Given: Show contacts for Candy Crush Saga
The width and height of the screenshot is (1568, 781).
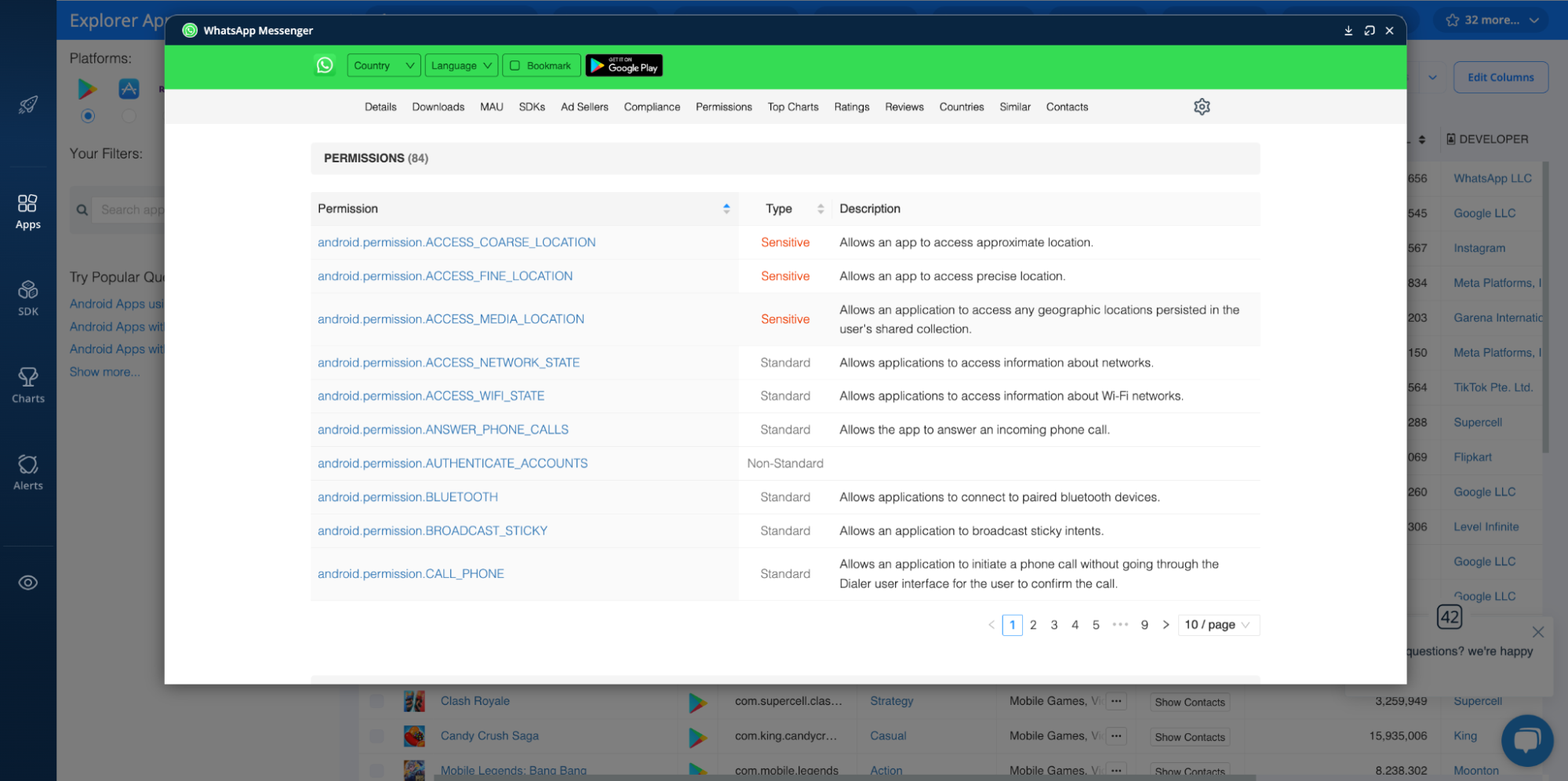Looking at the screenshot, I should tap(1189, 737).
